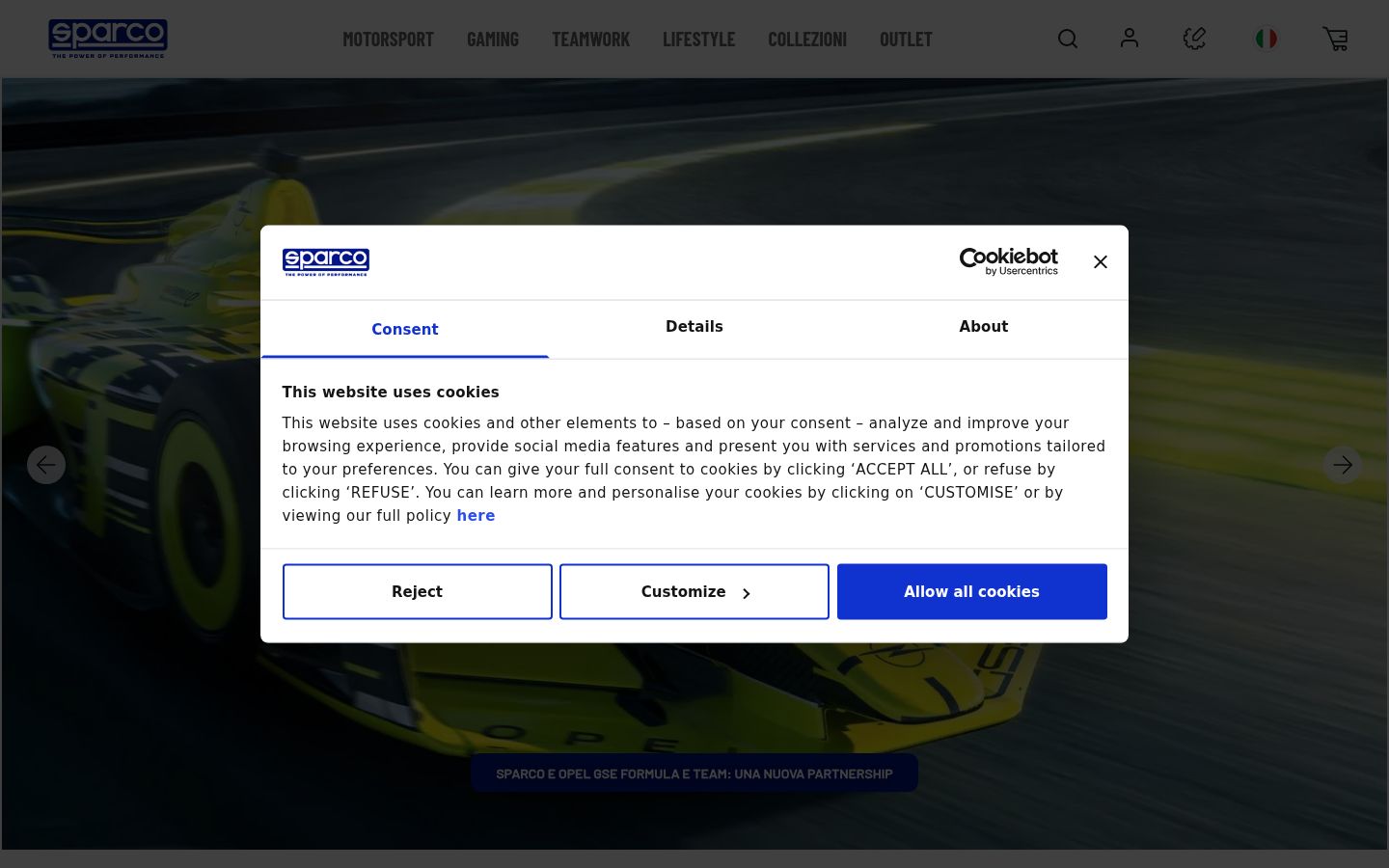Go to next slide with right arrow
This screenshot has width=1389, height=868.
[x=1343, y=465]
